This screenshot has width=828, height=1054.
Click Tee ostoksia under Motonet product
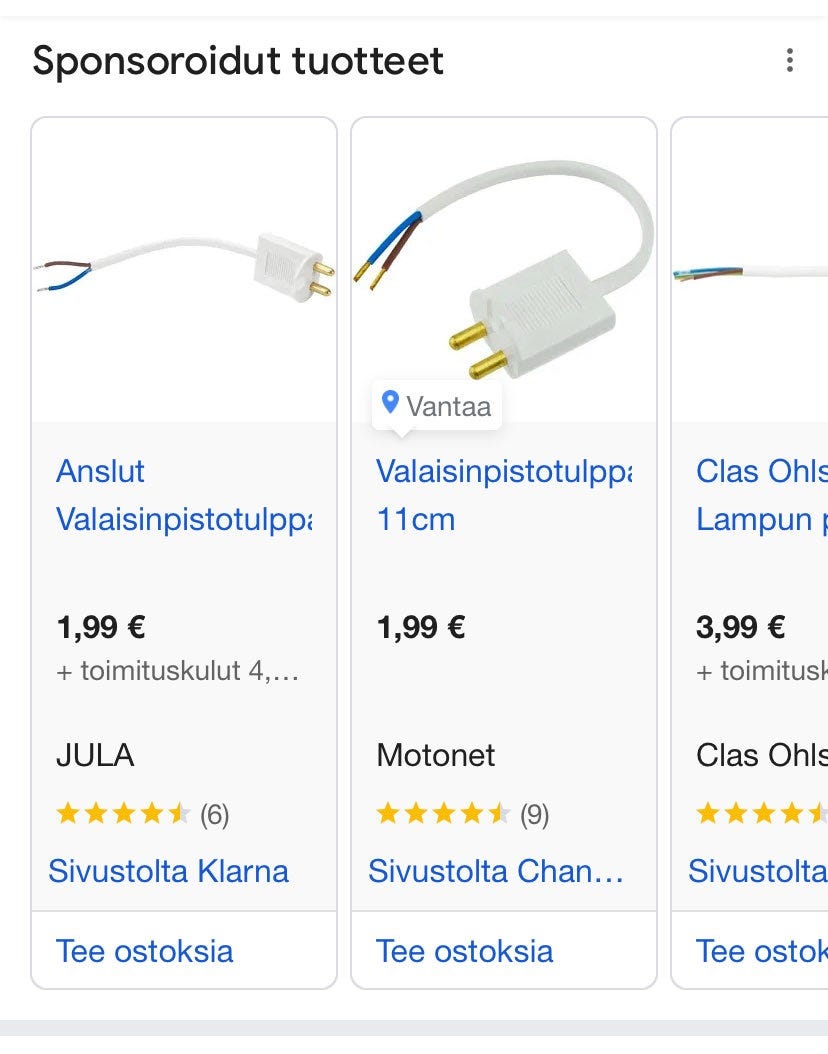coord(465,950)
